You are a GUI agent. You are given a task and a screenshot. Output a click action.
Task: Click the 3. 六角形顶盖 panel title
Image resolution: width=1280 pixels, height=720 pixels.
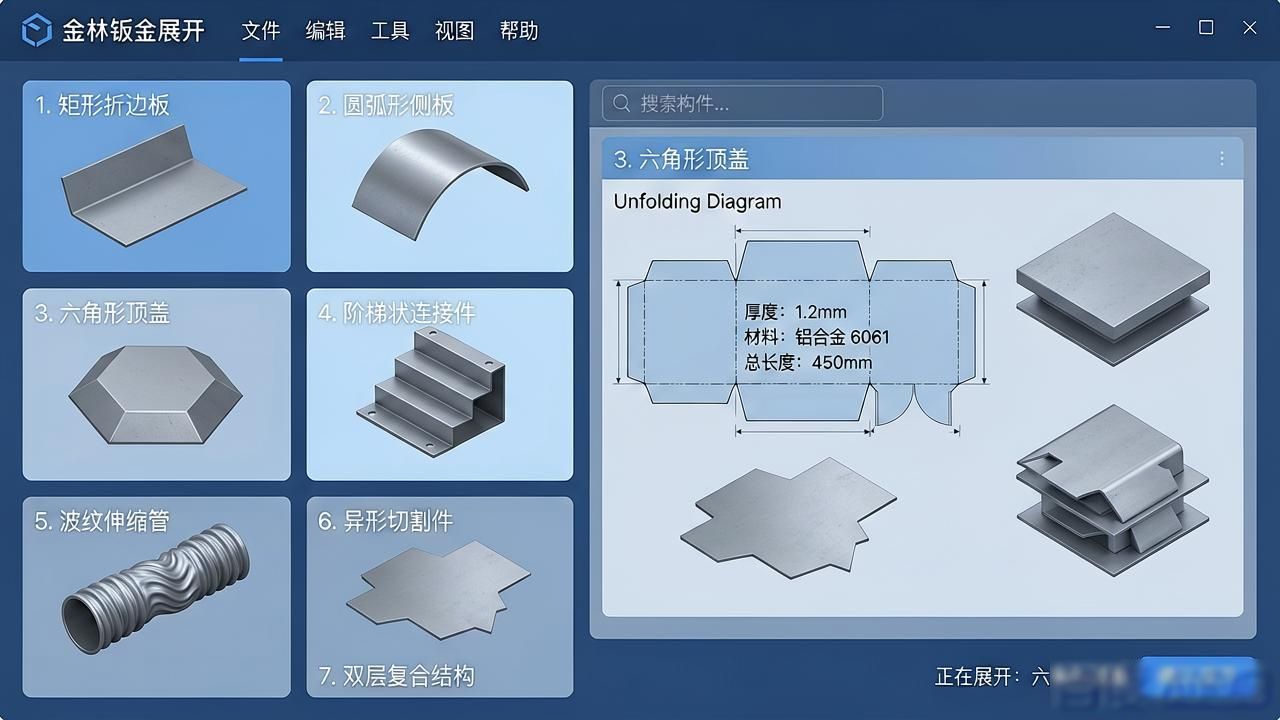coord(681,159)
